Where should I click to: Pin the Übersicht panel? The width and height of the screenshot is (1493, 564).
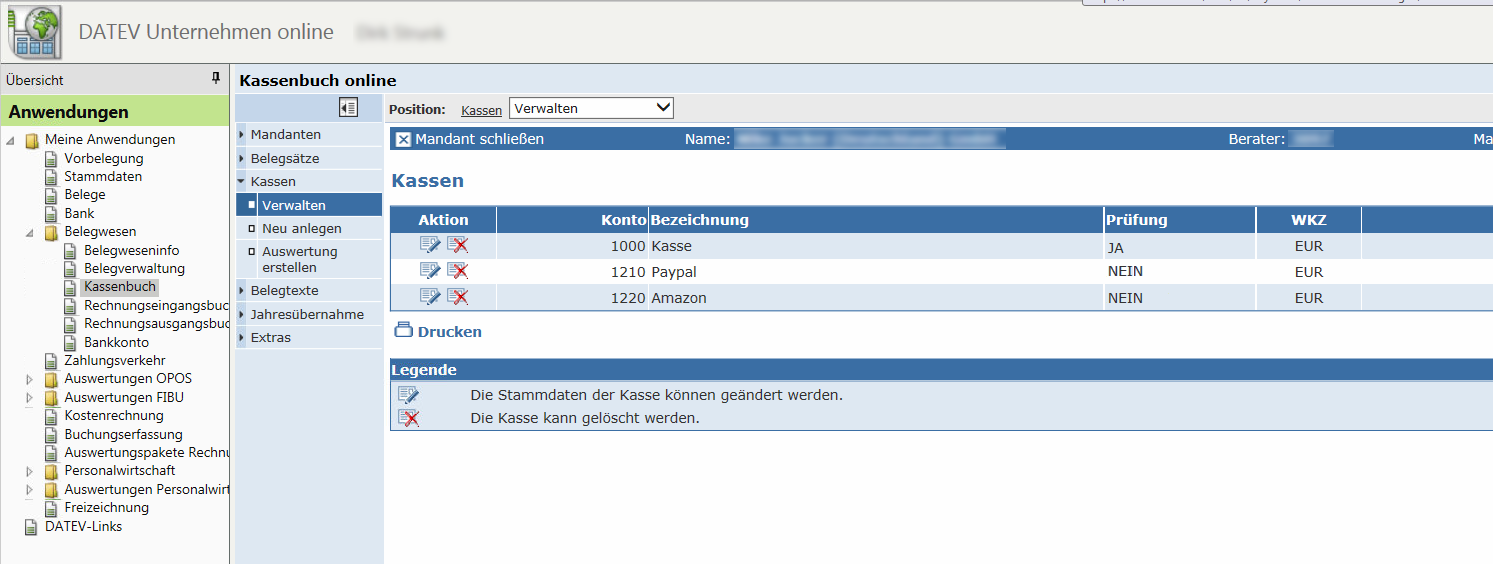(x=215, y=79)
